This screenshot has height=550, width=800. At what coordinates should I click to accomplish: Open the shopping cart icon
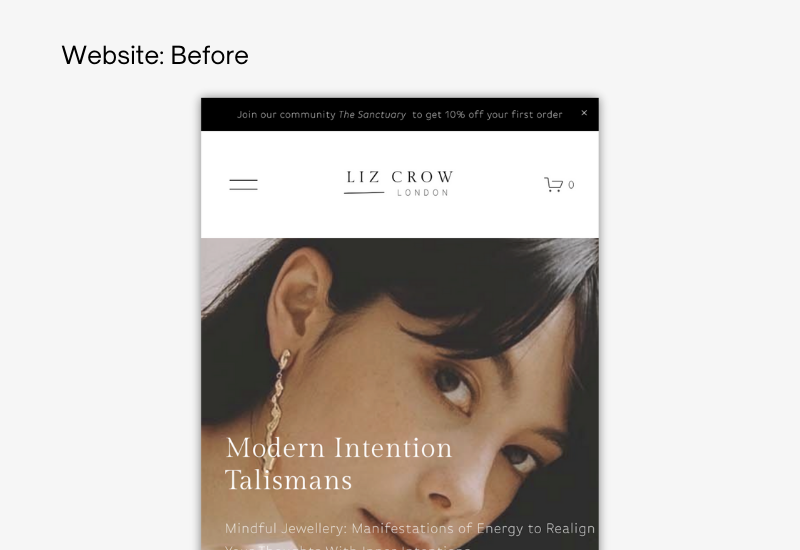(554, 184)
